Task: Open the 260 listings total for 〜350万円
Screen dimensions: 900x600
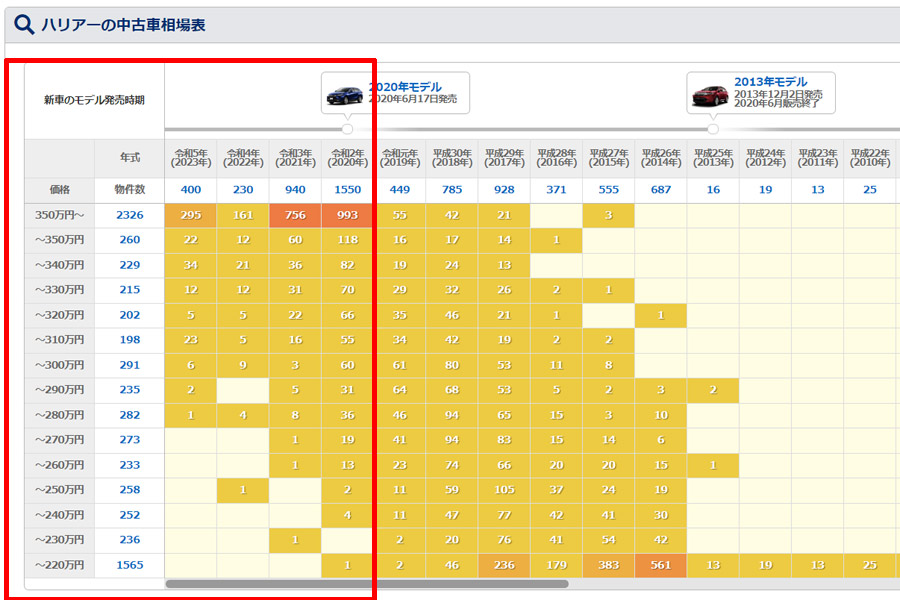Action: pos(130,239)
